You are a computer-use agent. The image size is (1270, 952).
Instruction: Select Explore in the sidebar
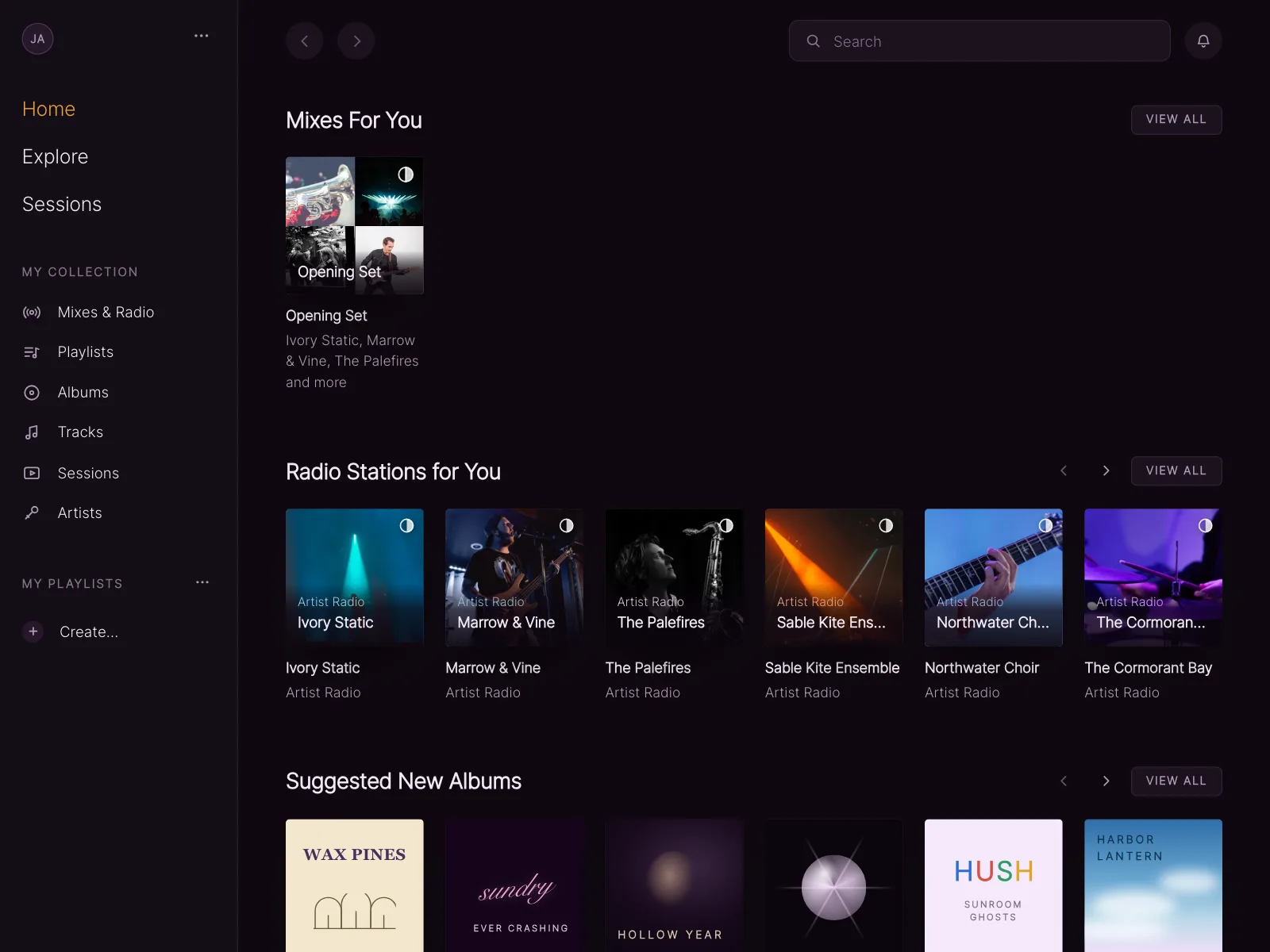55,156
